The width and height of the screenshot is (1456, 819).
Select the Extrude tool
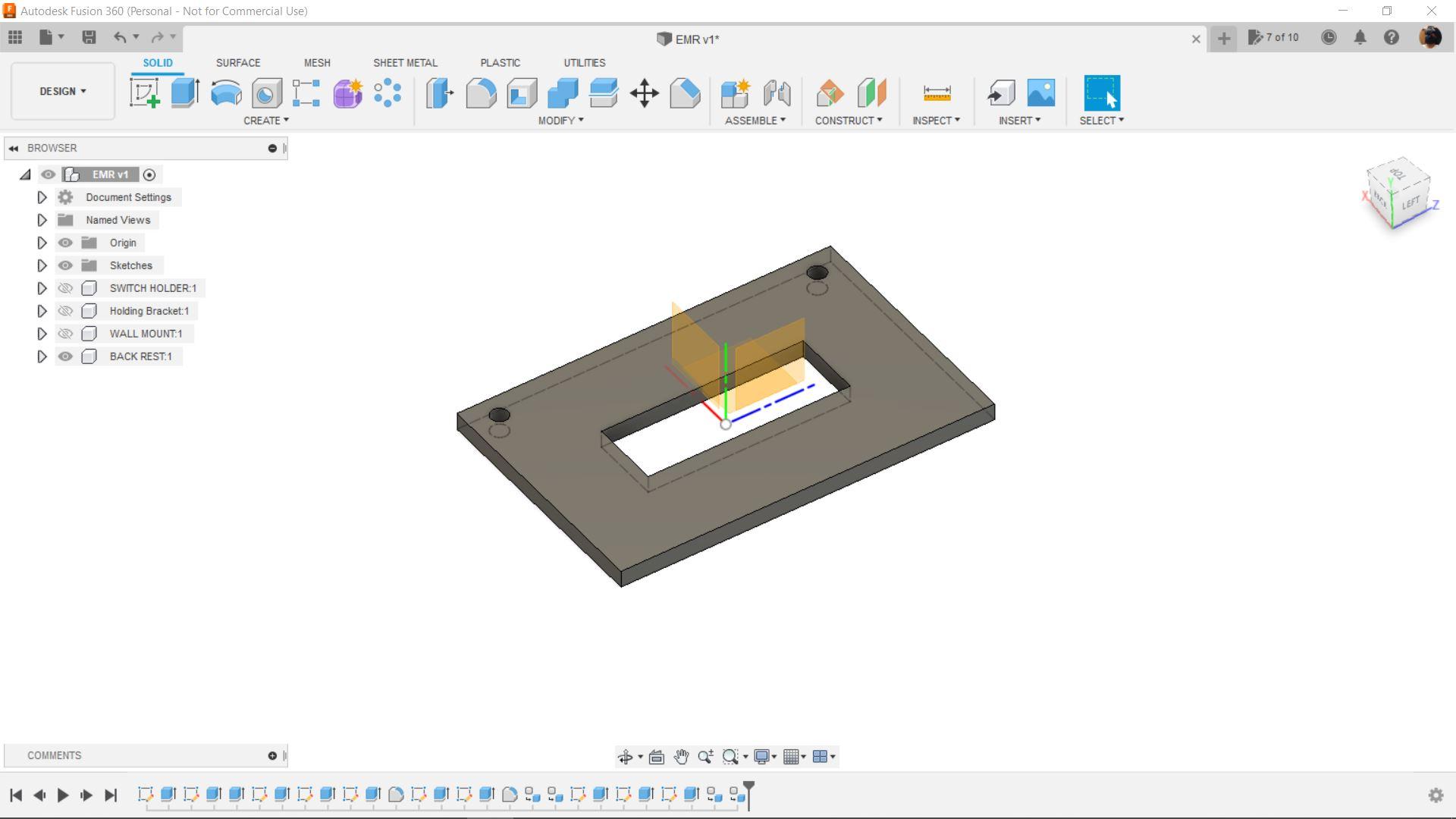[185, 93]
